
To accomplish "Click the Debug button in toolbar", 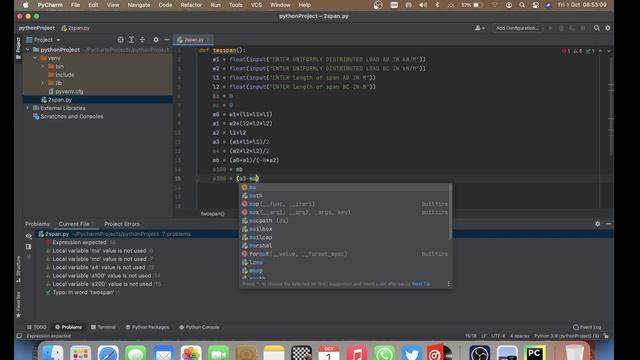I will point(561,28).
